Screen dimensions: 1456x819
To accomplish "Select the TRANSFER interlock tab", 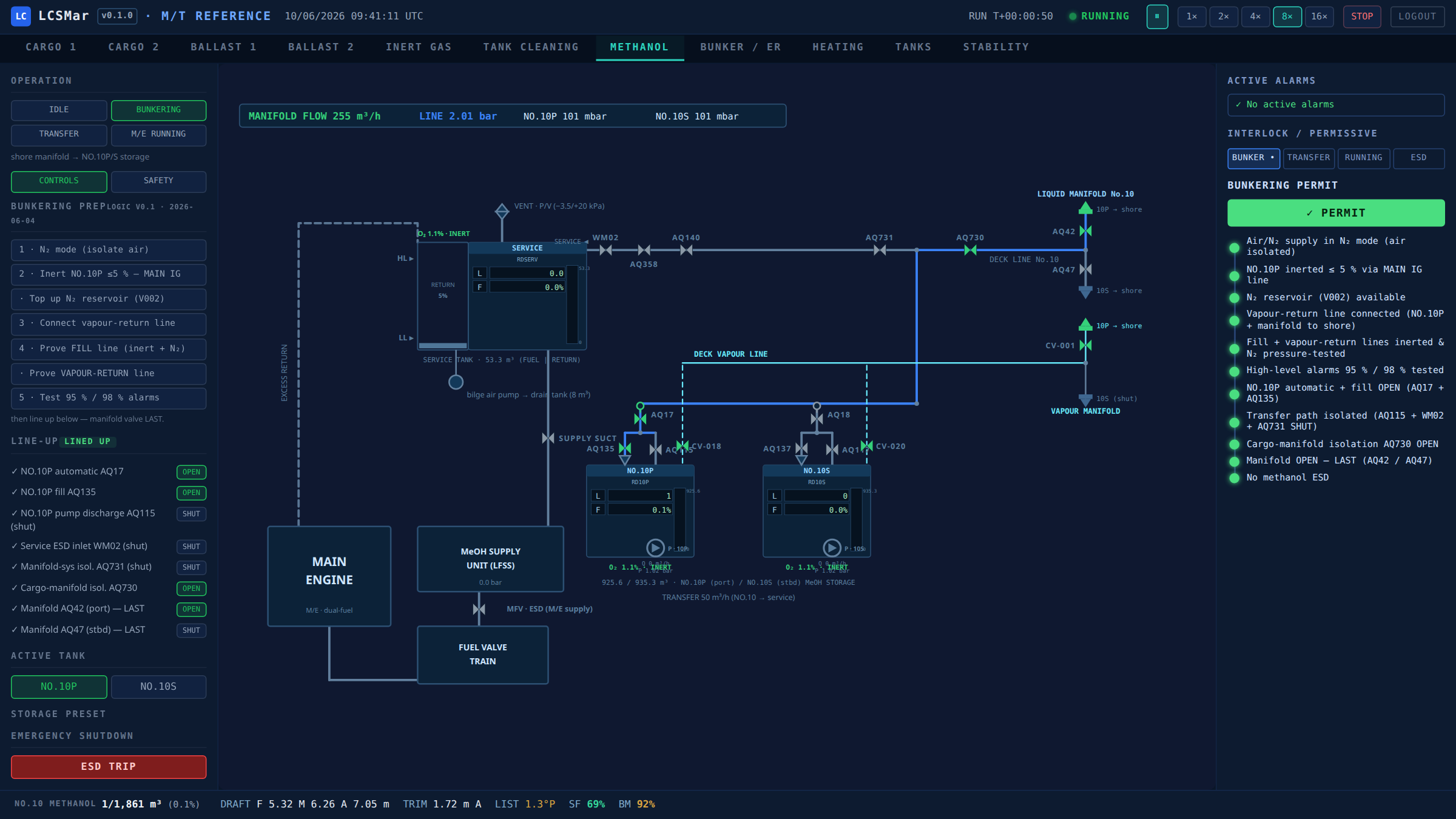I will [x=1309, y=158].
